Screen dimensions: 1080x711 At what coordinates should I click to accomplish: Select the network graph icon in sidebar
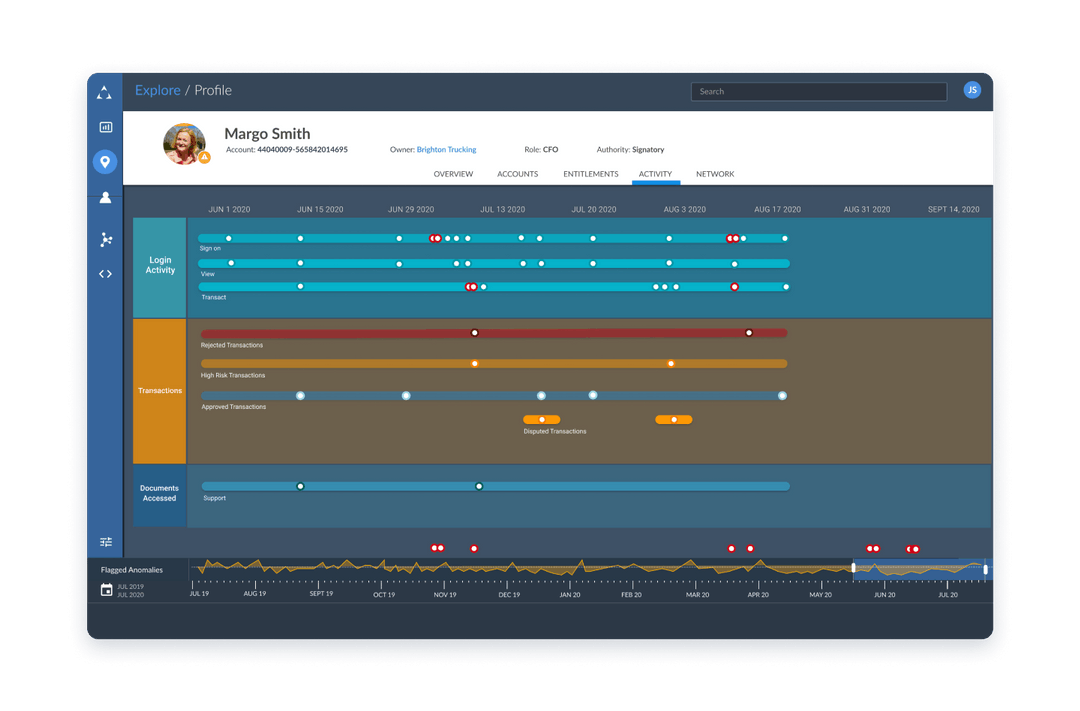point(105,239)
